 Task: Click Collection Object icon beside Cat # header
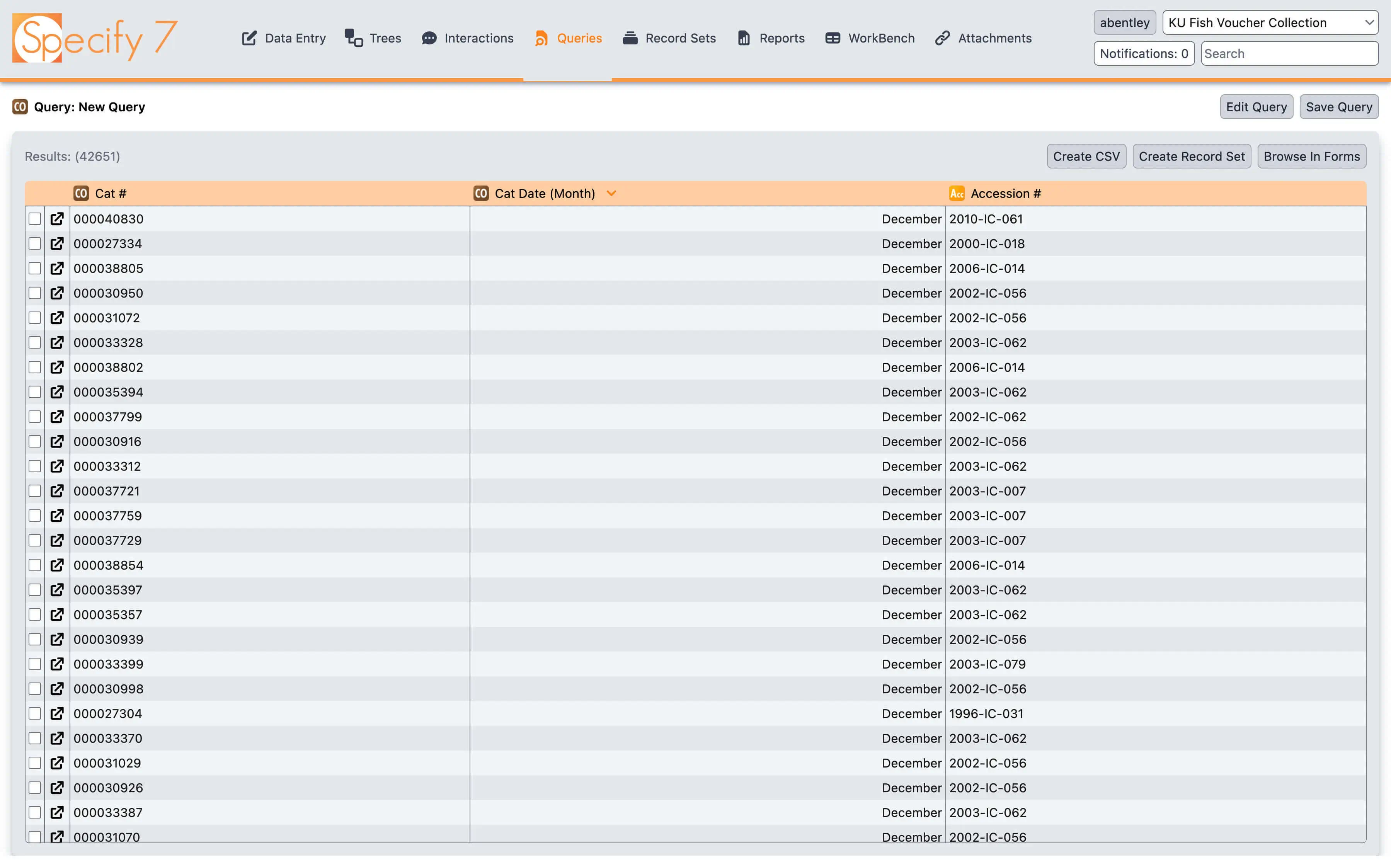(x=81, y=194)
